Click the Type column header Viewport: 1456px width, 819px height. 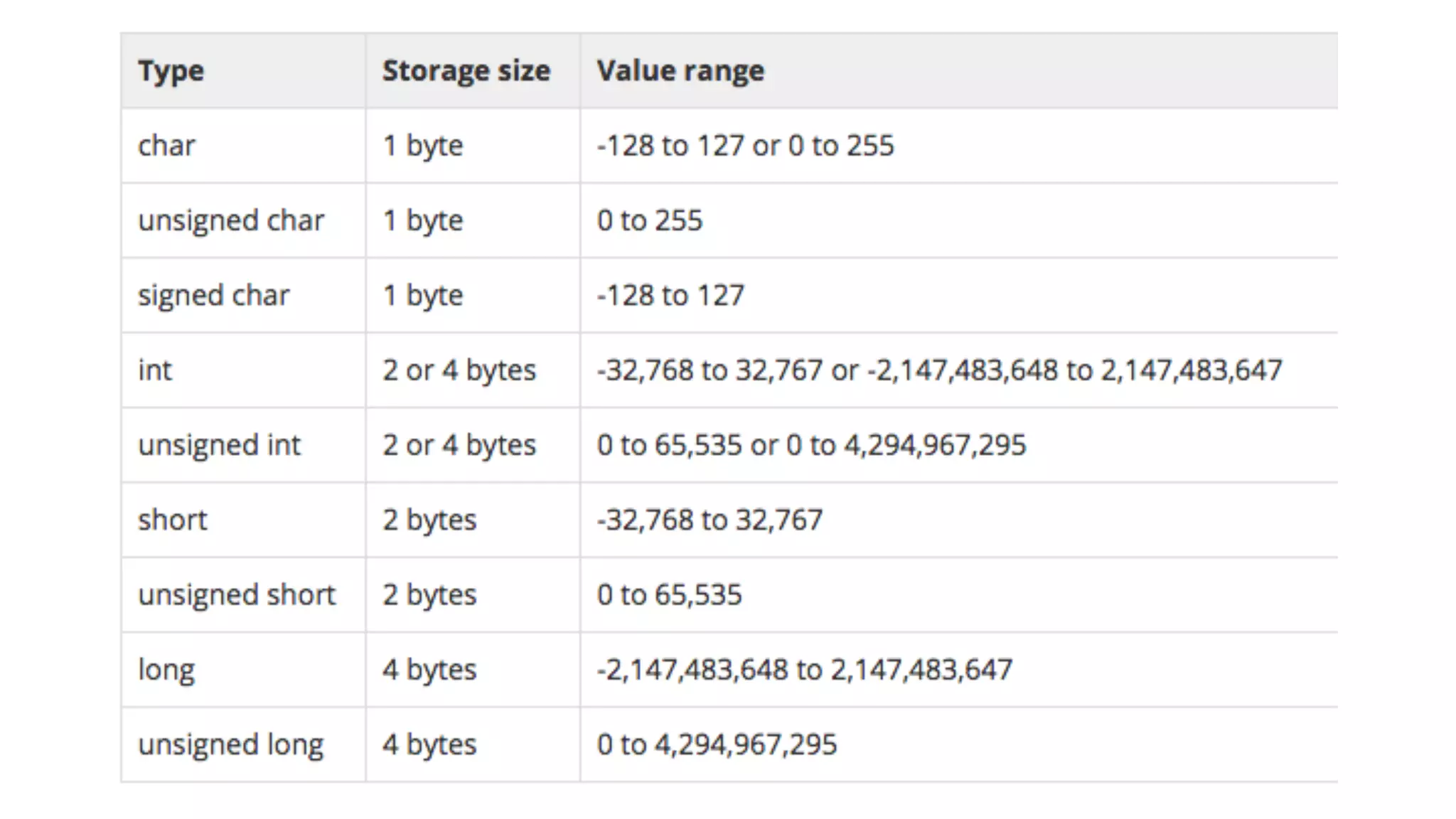[x=171, y=70]
